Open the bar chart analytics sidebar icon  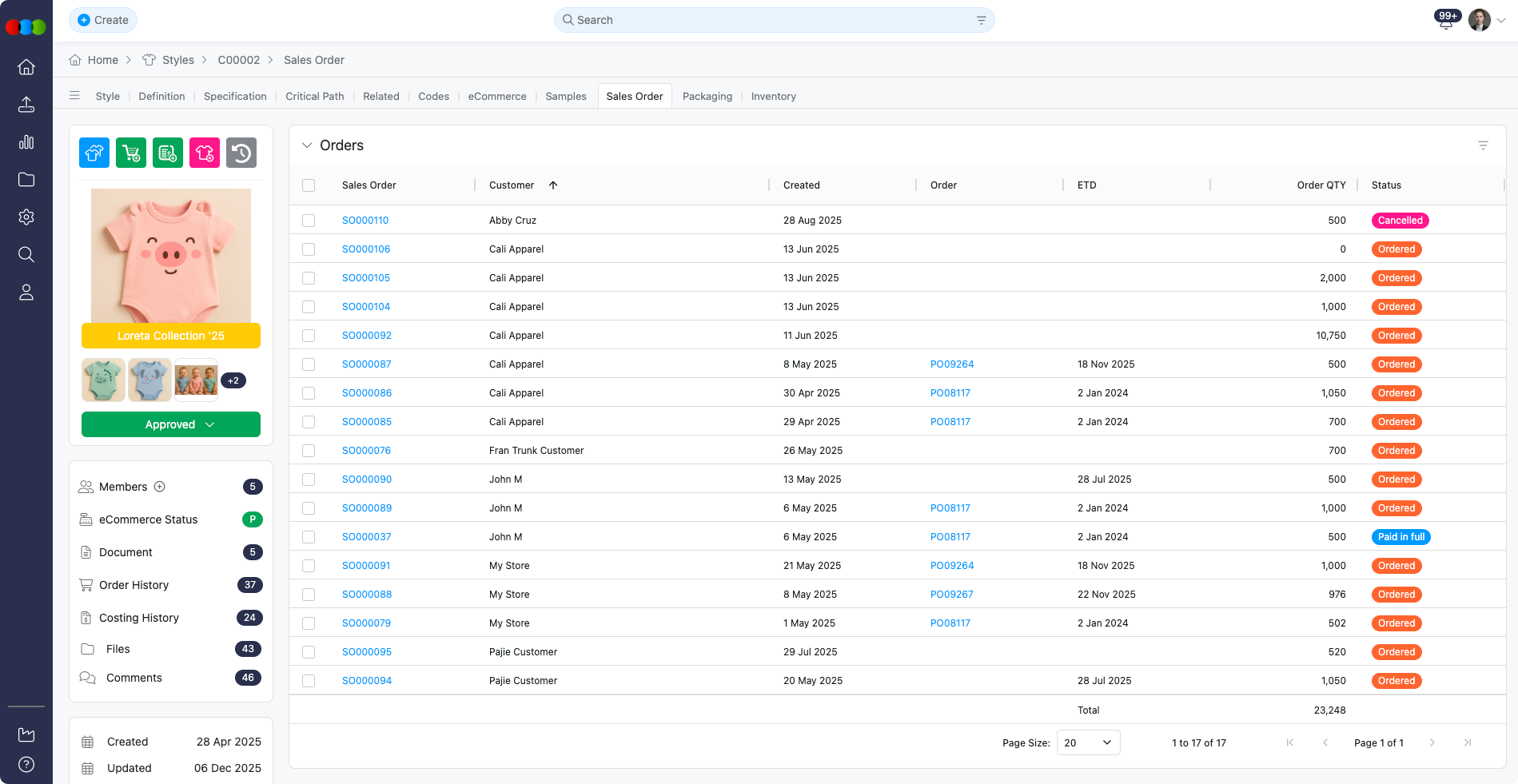coord(26,142)
